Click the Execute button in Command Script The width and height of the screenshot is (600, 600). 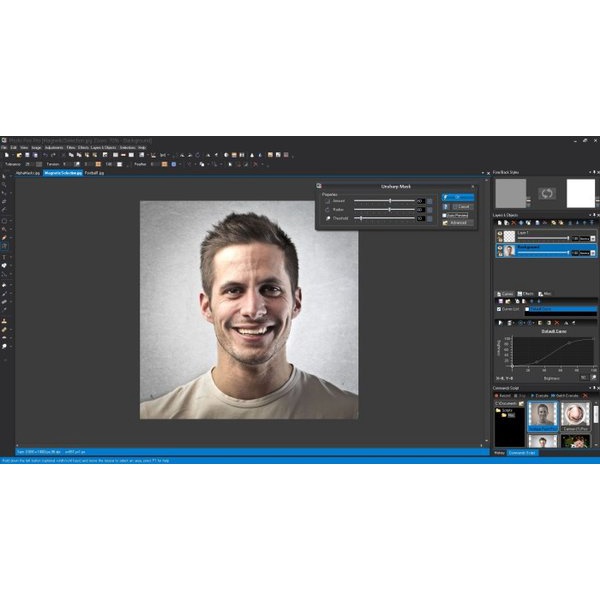(x=540, y=395)
